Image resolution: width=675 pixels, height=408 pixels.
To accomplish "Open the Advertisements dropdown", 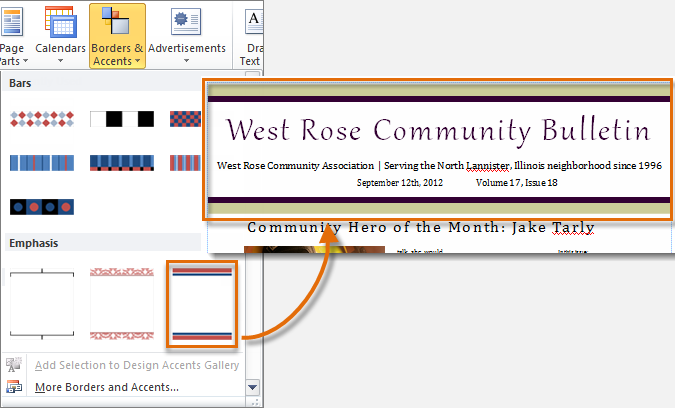I will tap(187, 36).
